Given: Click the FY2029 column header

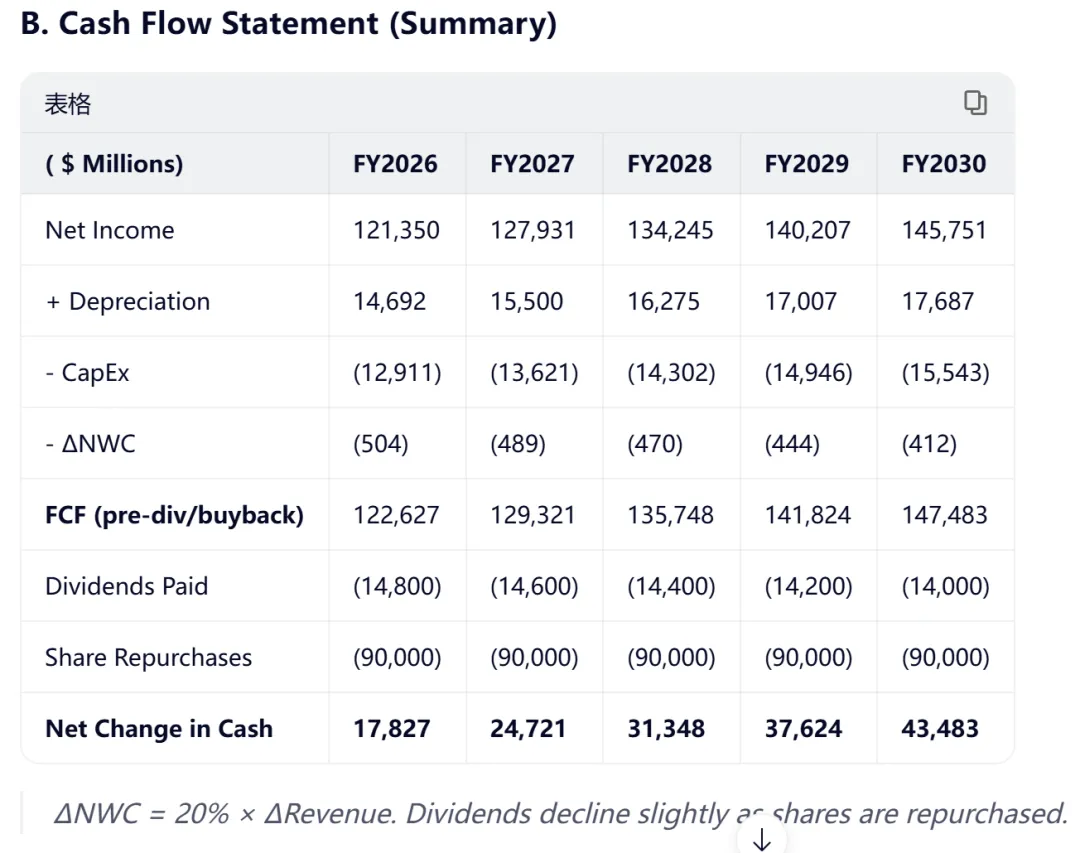Looking at the screenshot, I should [x=806, y=164].
